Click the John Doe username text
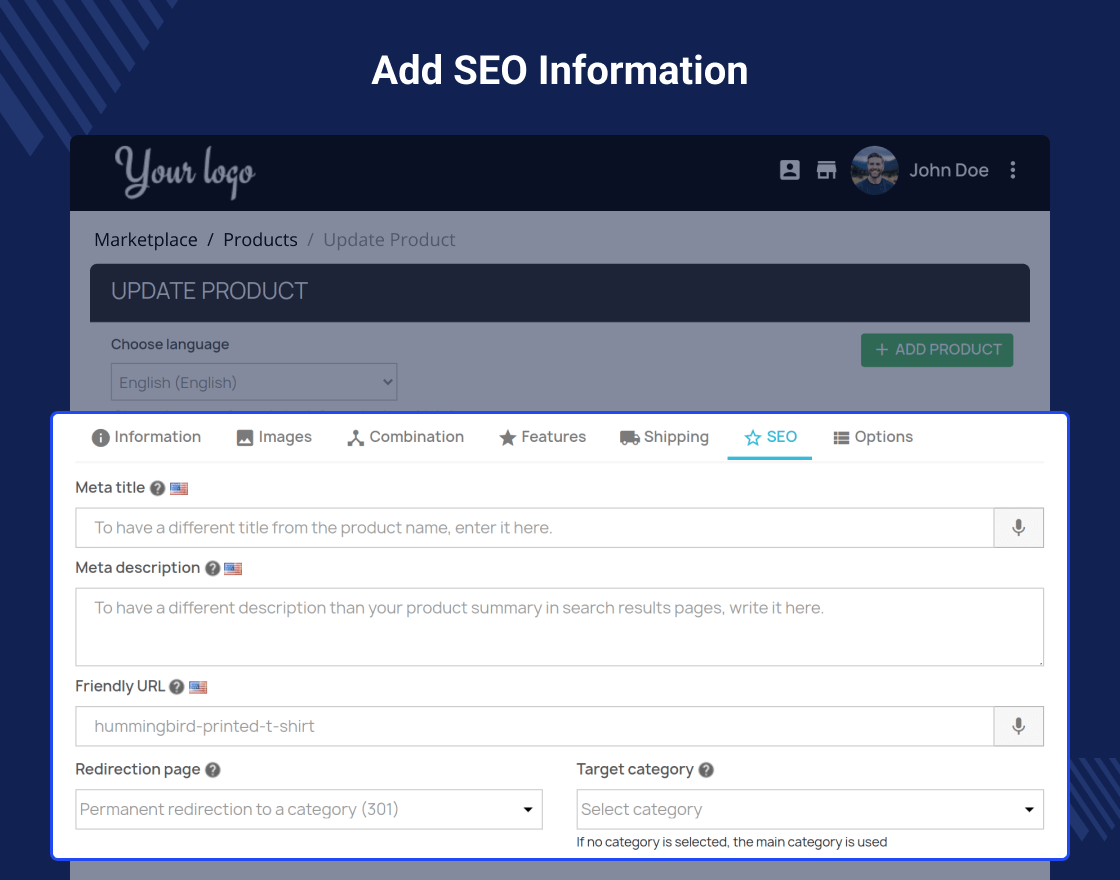 (949, 170)
